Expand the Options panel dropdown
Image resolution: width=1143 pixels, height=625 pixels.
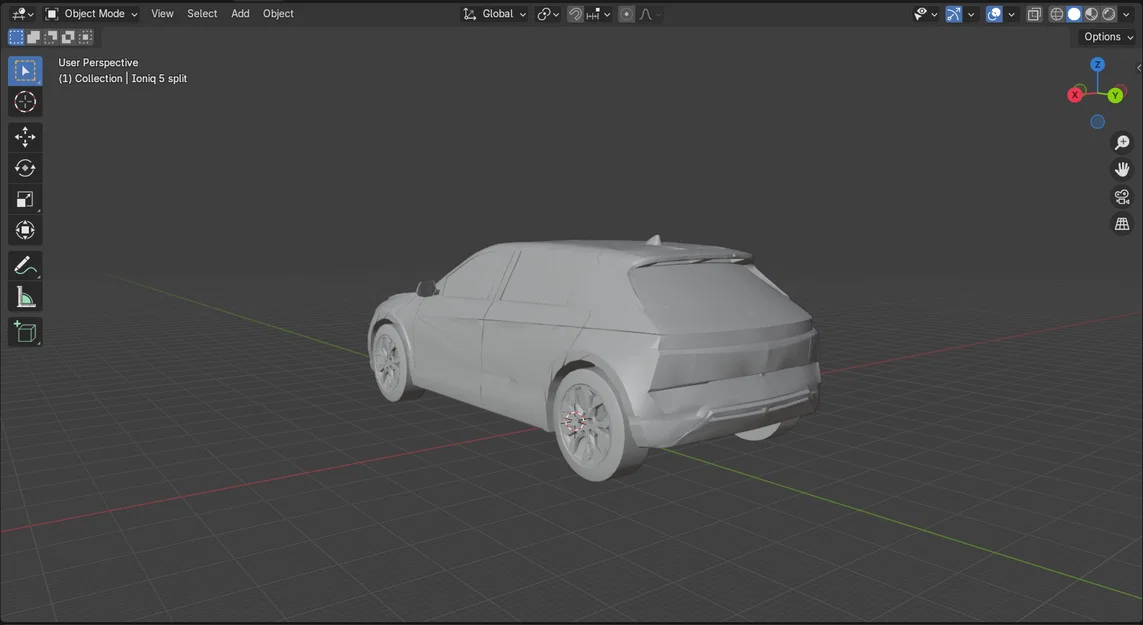point(1104,36)
